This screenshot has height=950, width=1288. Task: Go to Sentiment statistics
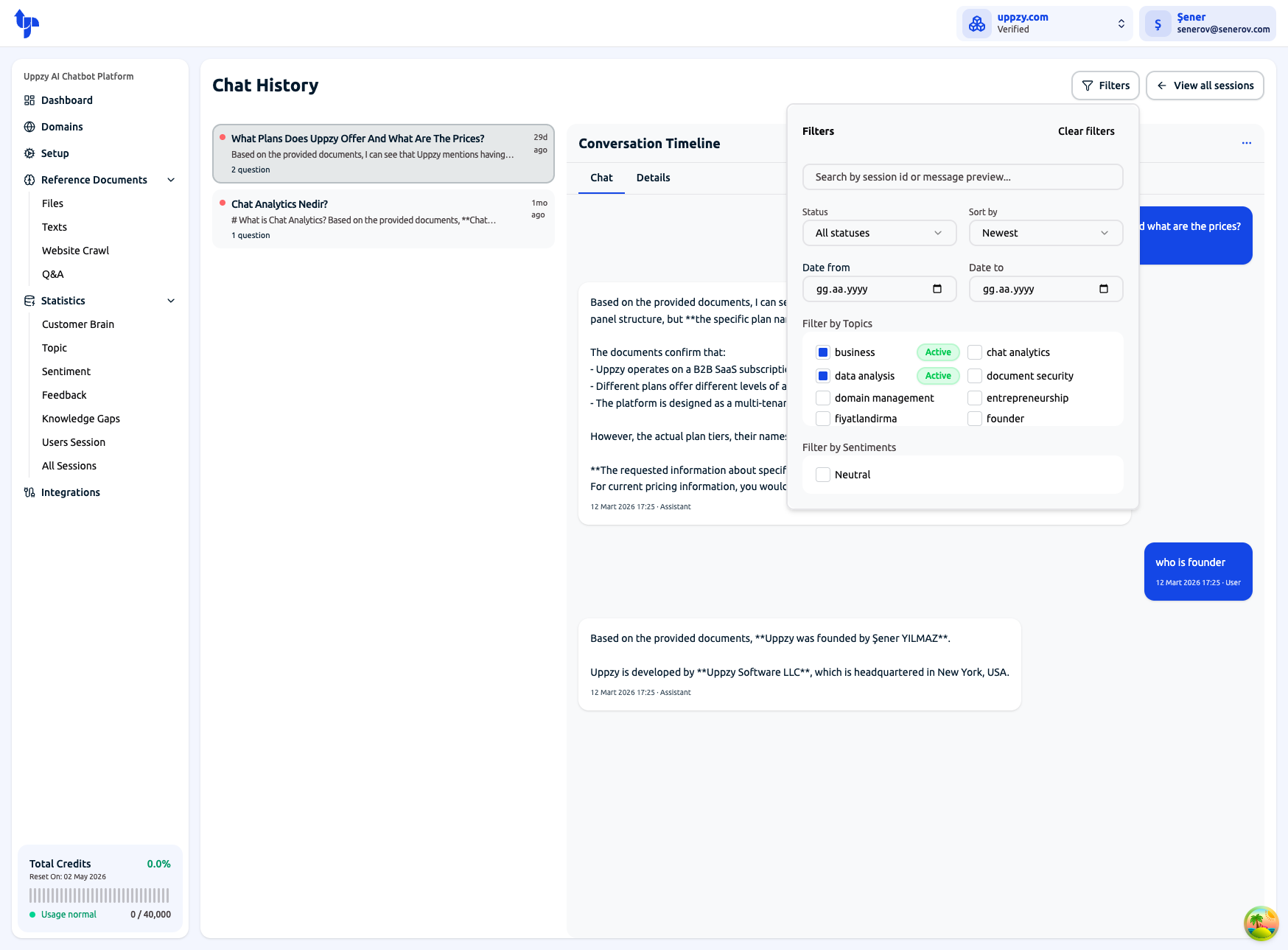(x=66, y=371)
